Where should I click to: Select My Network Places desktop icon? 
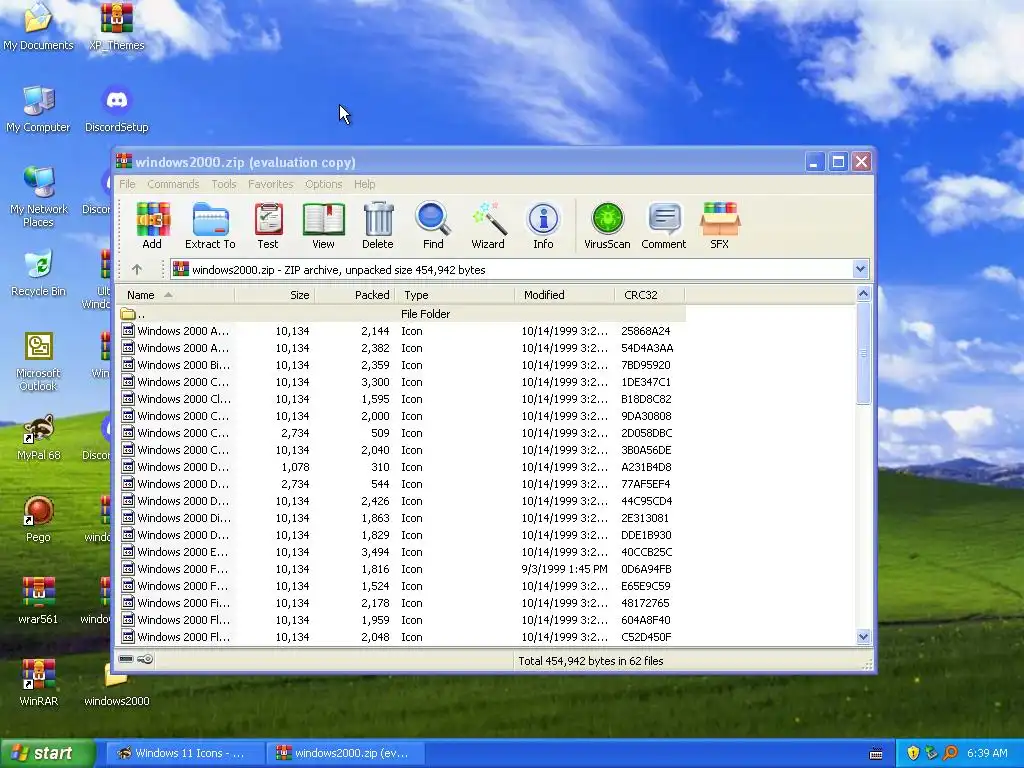click(x=38, y=197)
